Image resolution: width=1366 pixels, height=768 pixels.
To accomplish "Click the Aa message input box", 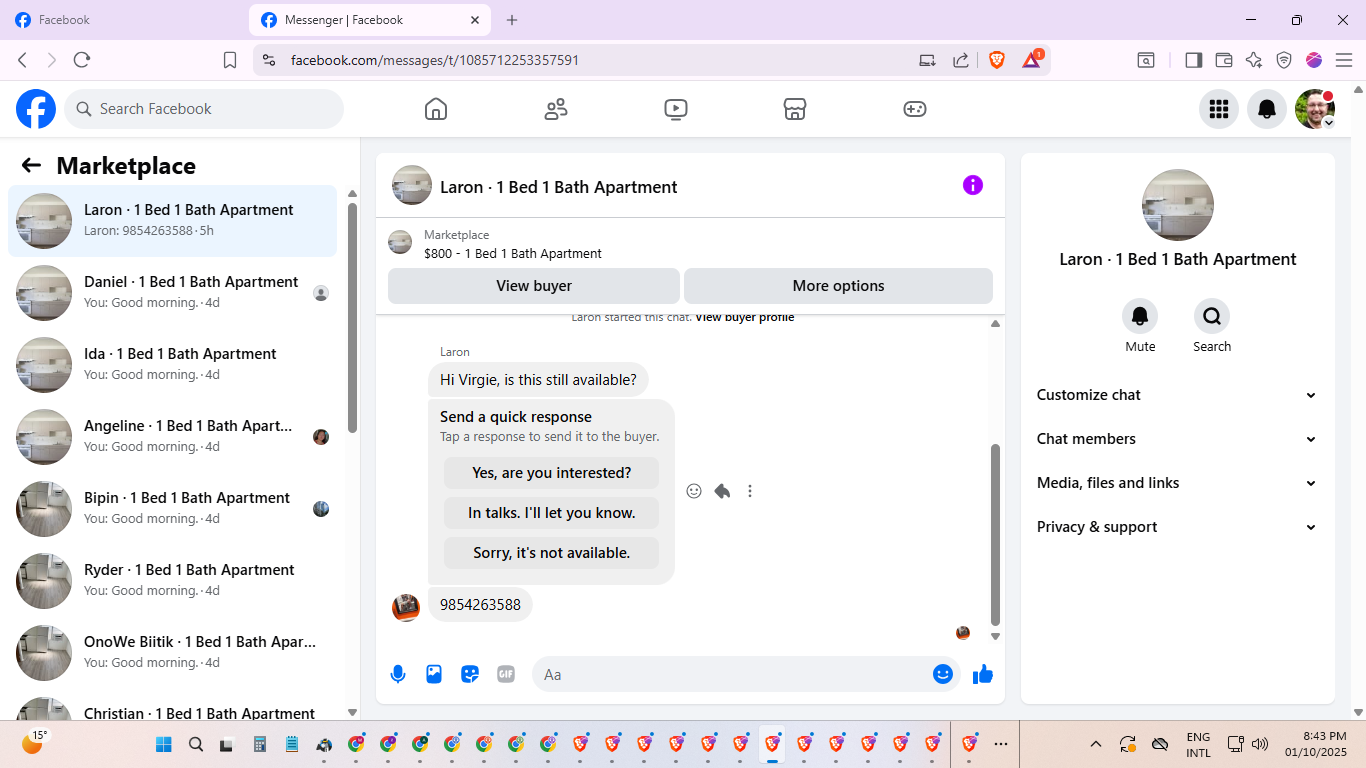I will [746, 674].
